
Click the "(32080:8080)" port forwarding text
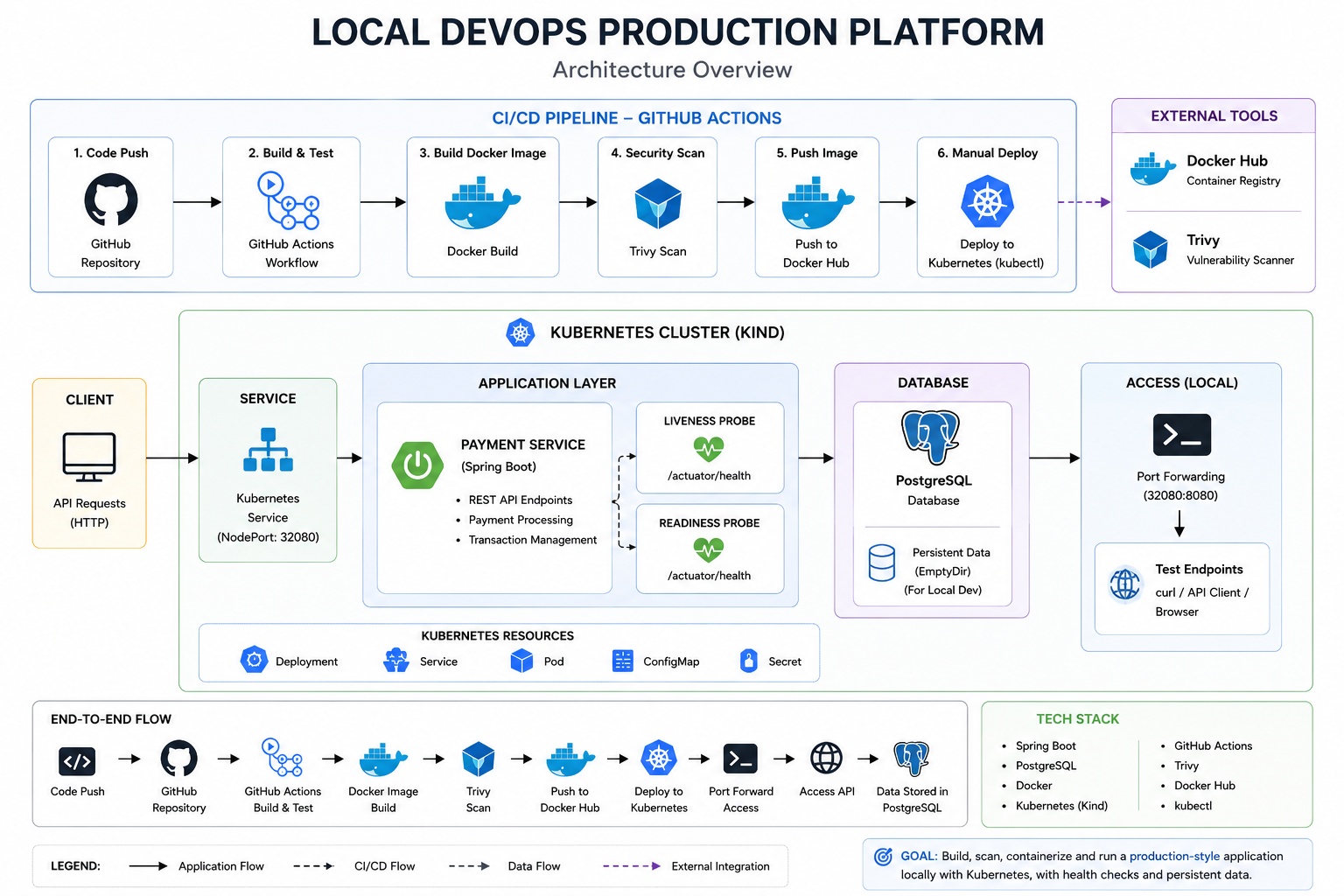[x=1180, y=495]
